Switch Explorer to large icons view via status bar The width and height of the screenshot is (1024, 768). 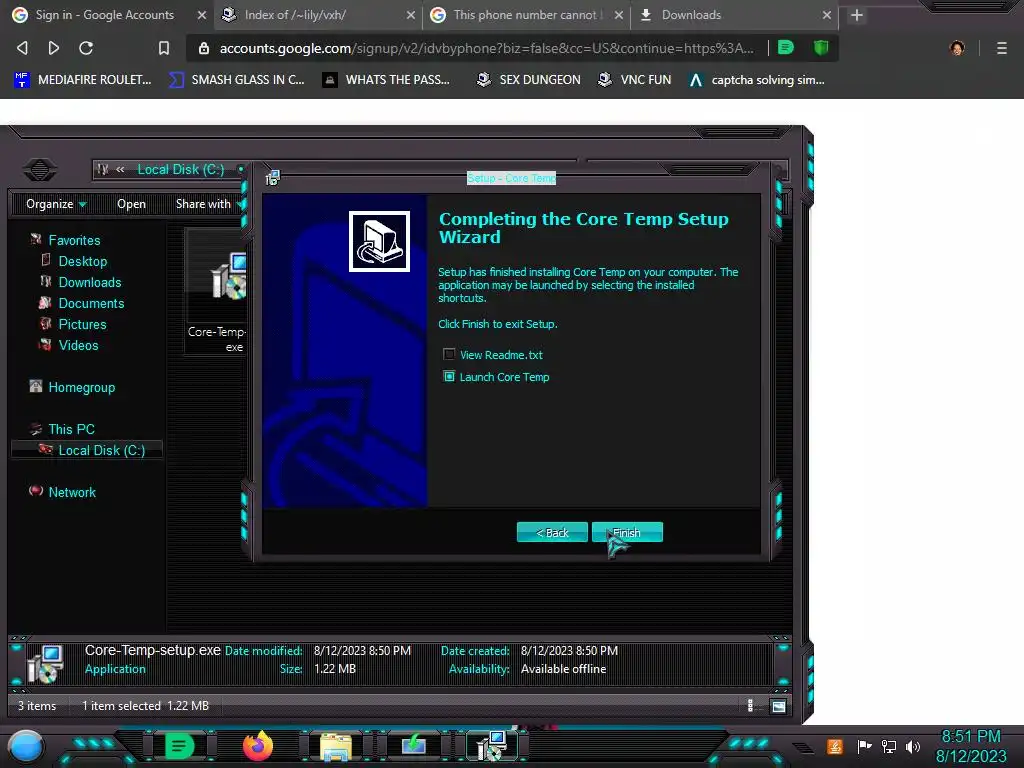pos(778,705)
